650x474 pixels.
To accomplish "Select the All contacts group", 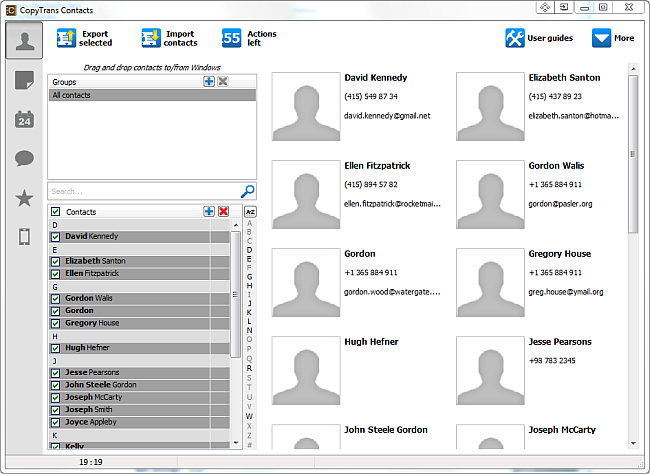I will [152, 95].
